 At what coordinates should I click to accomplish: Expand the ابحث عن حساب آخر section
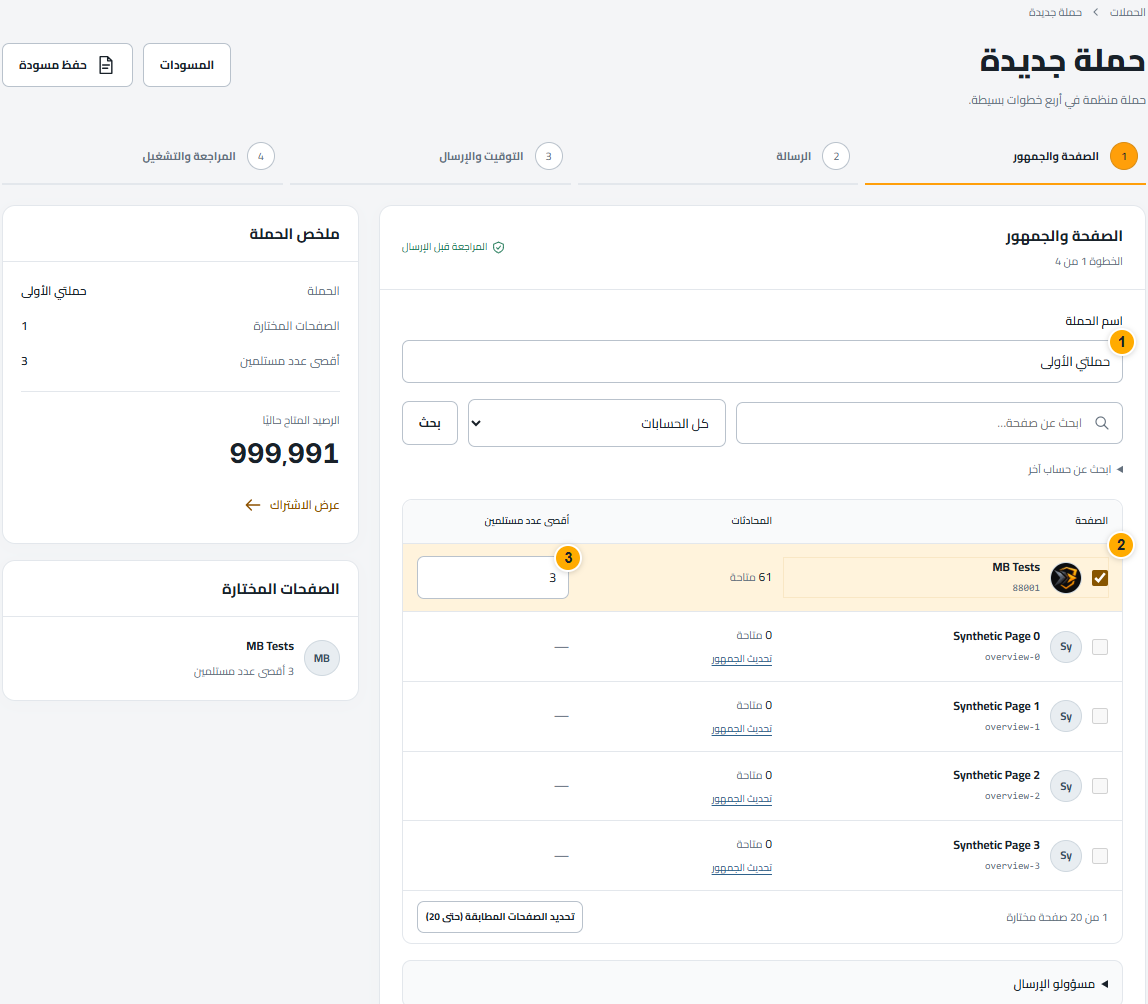(1075, 469)
